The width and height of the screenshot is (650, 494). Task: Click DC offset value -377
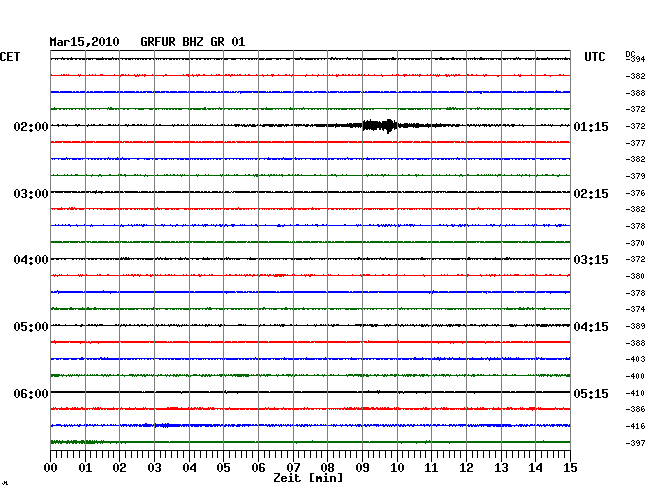point(635,143)
